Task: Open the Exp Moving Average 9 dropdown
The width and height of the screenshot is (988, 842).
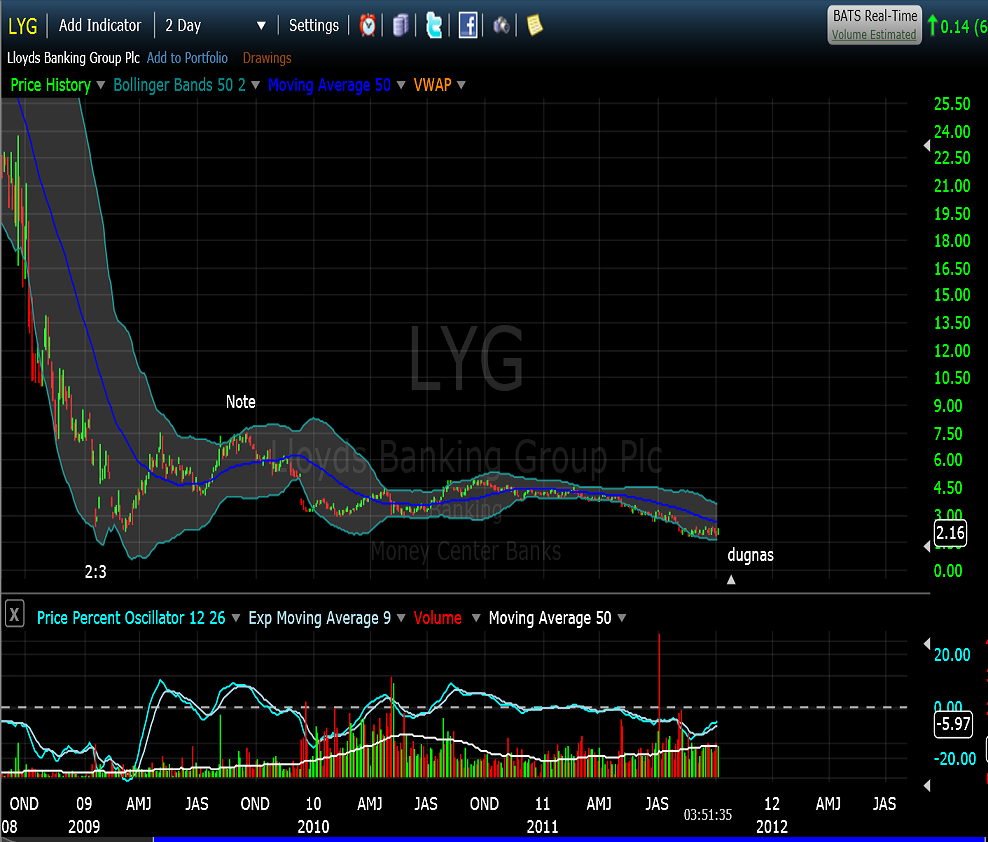Action: pyautogui.click(x=401, y=618)
